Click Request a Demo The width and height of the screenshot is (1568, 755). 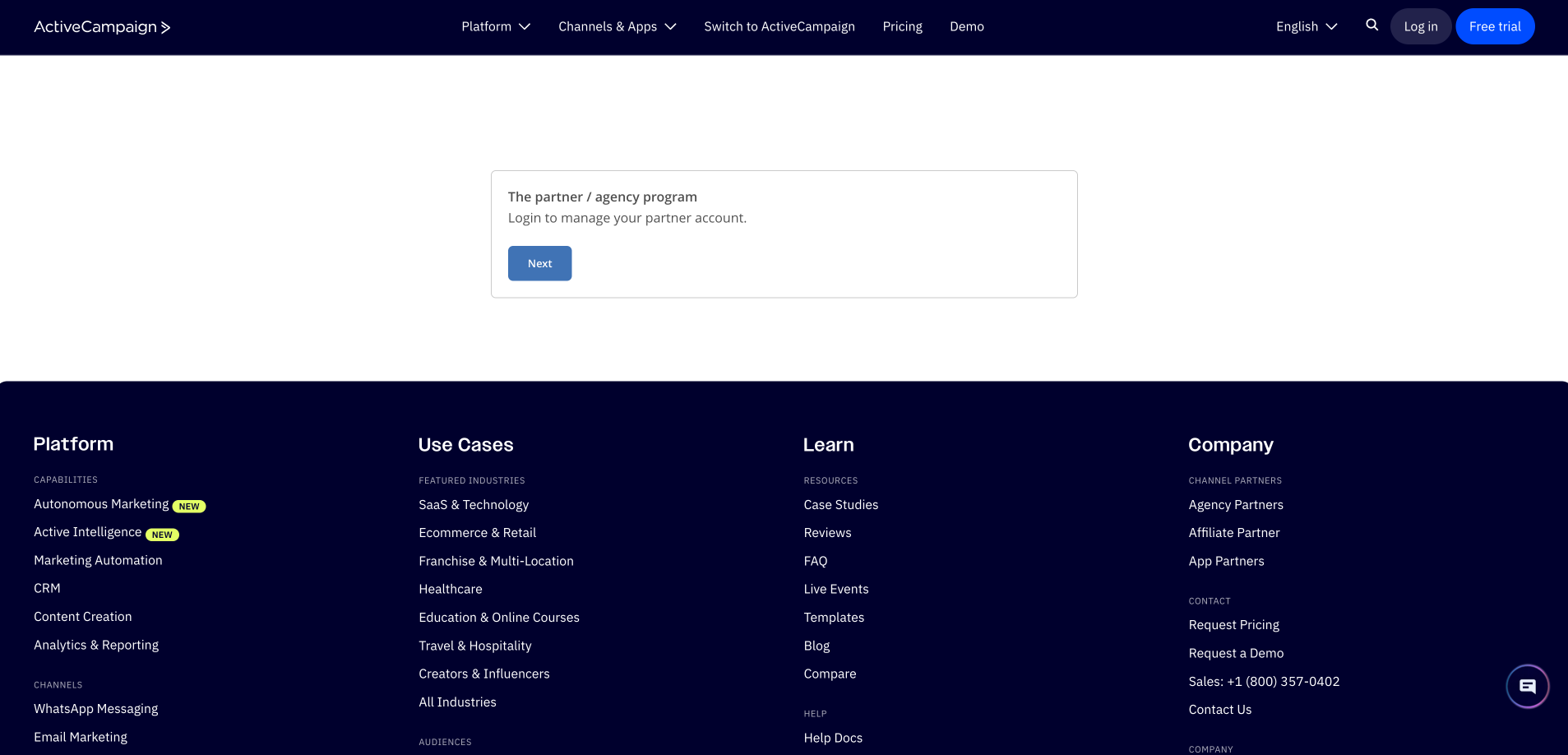coord(1237,653)
